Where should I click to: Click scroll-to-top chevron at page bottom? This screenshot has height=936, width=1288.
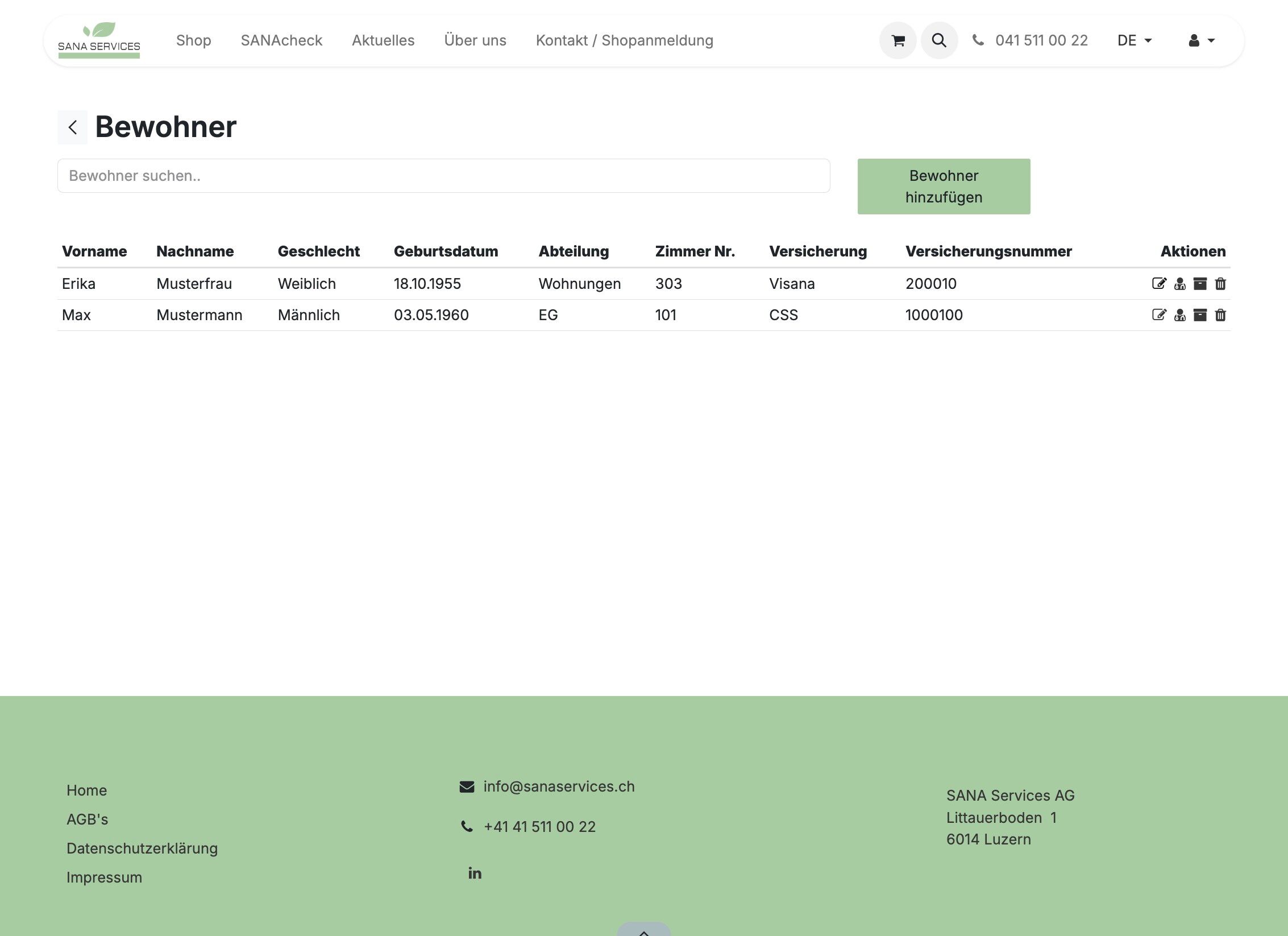(644, 930)
